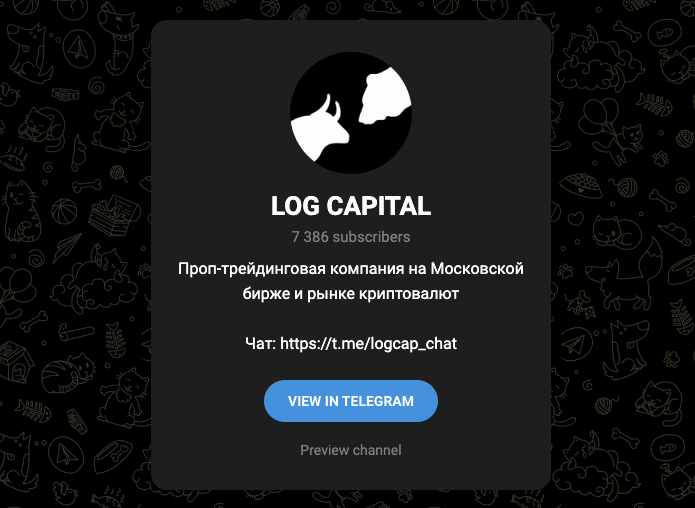Click the bunch of balloons near fish skeleton

pyautogui.click(x=597, y=116)
